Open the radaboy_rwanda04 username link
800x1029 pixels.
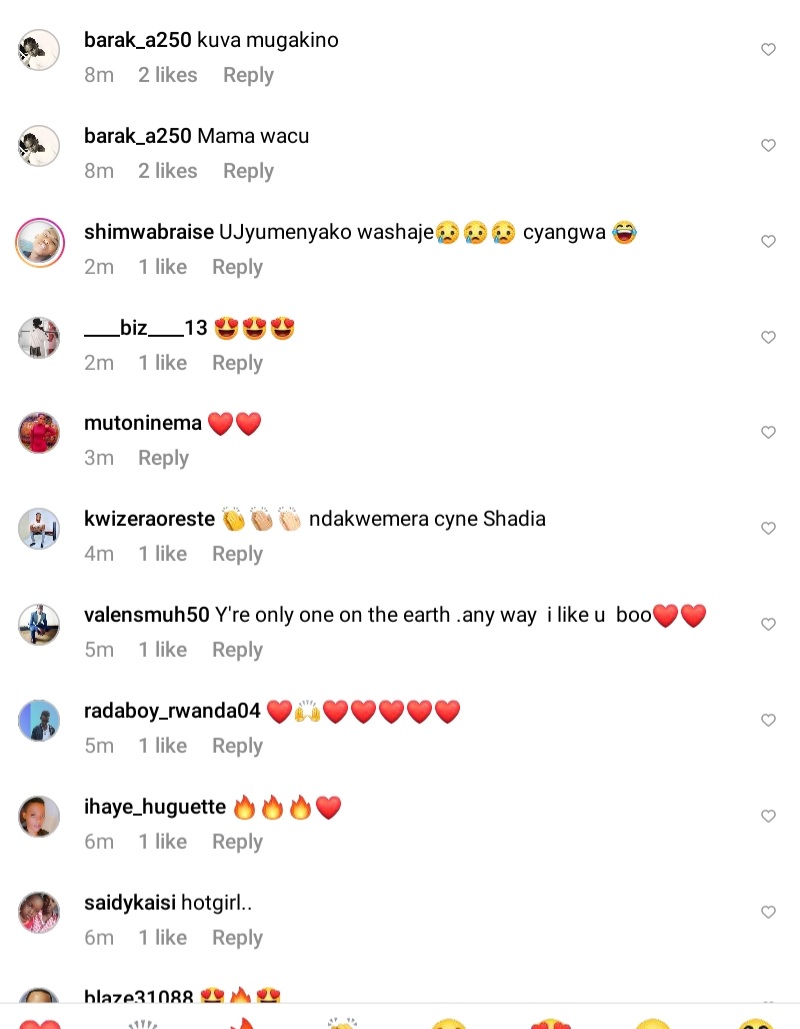coord(172,711)
